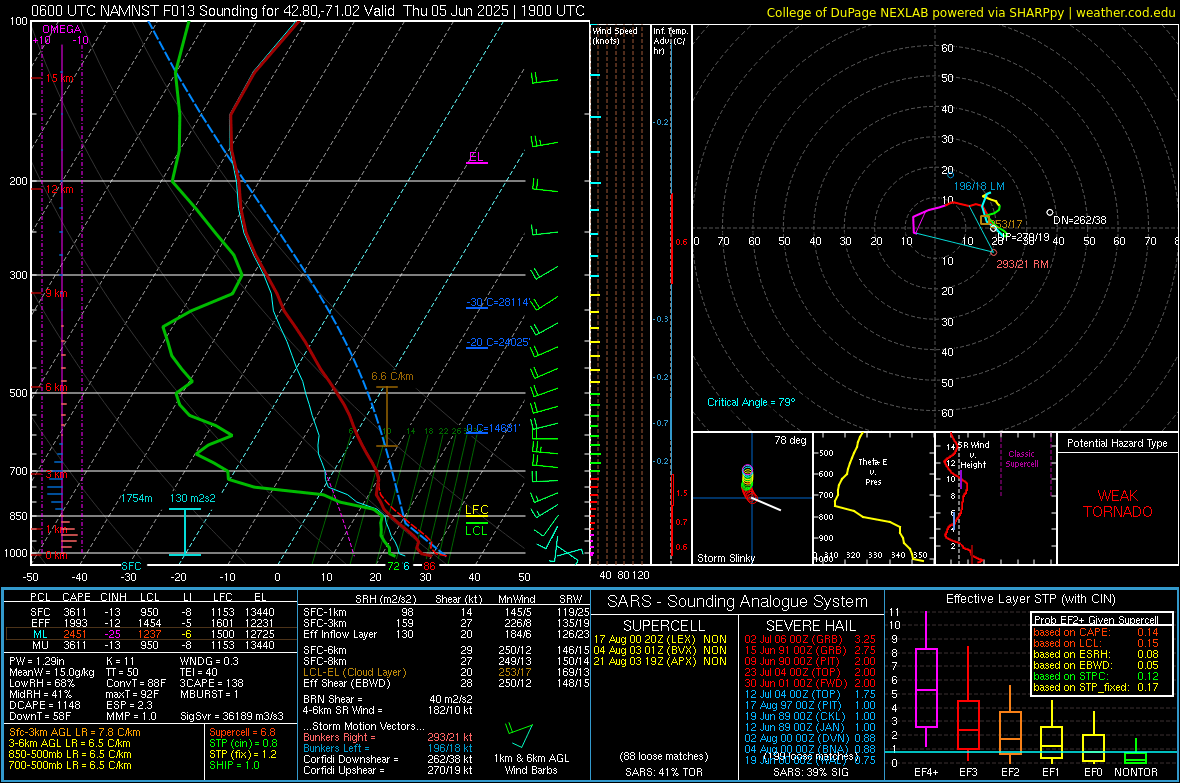Click the Bunkers Right = 293/21 kt line
Viewport: 1180px width, 783px height.
tap(388, 737)
